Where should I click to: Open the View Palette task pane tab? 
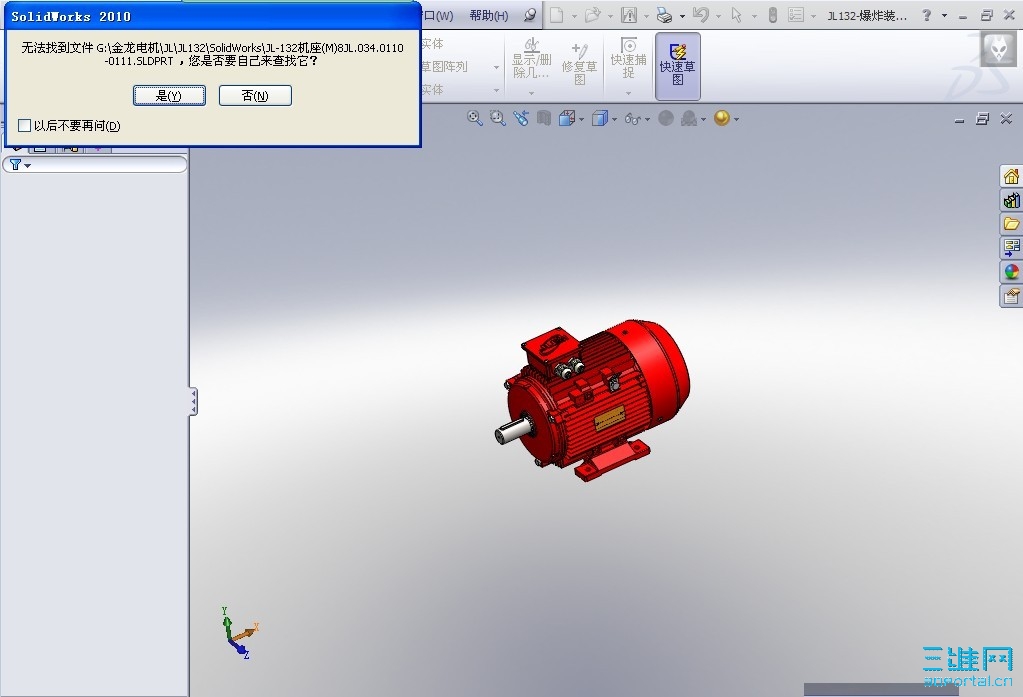point(1011,248)
